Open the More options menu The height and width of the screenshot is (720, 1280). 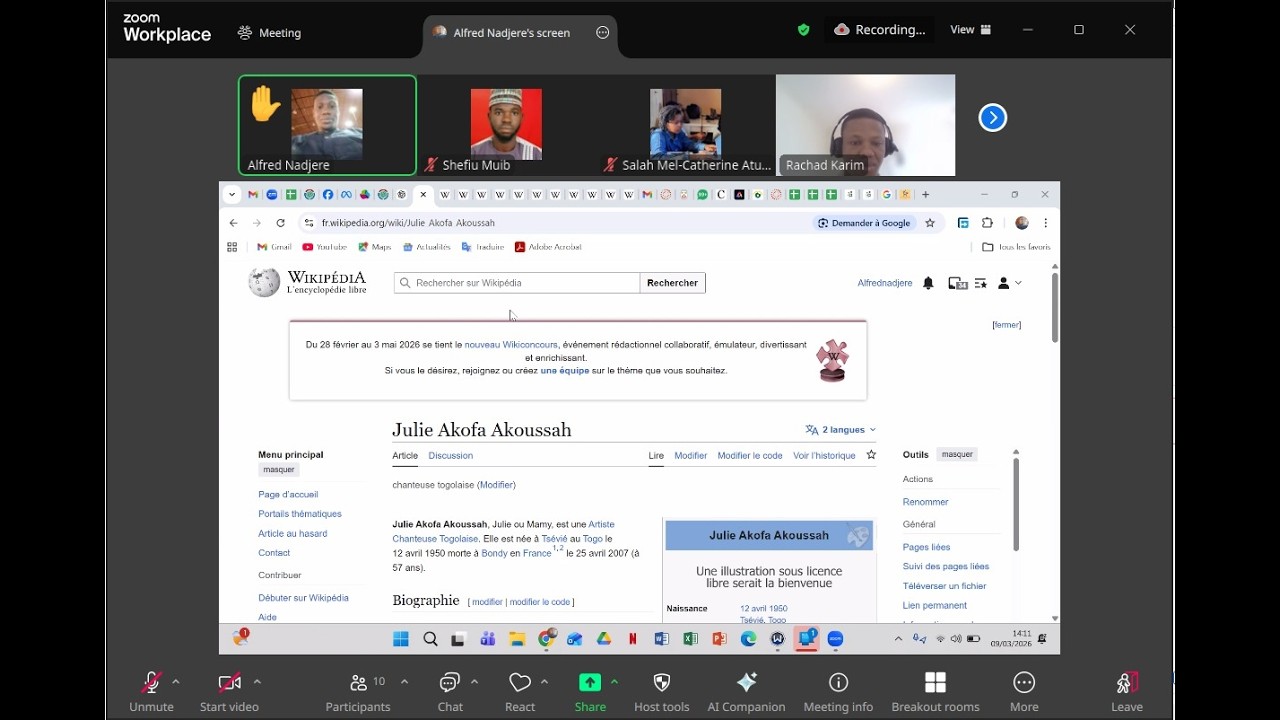click(x=1024, y=692)
